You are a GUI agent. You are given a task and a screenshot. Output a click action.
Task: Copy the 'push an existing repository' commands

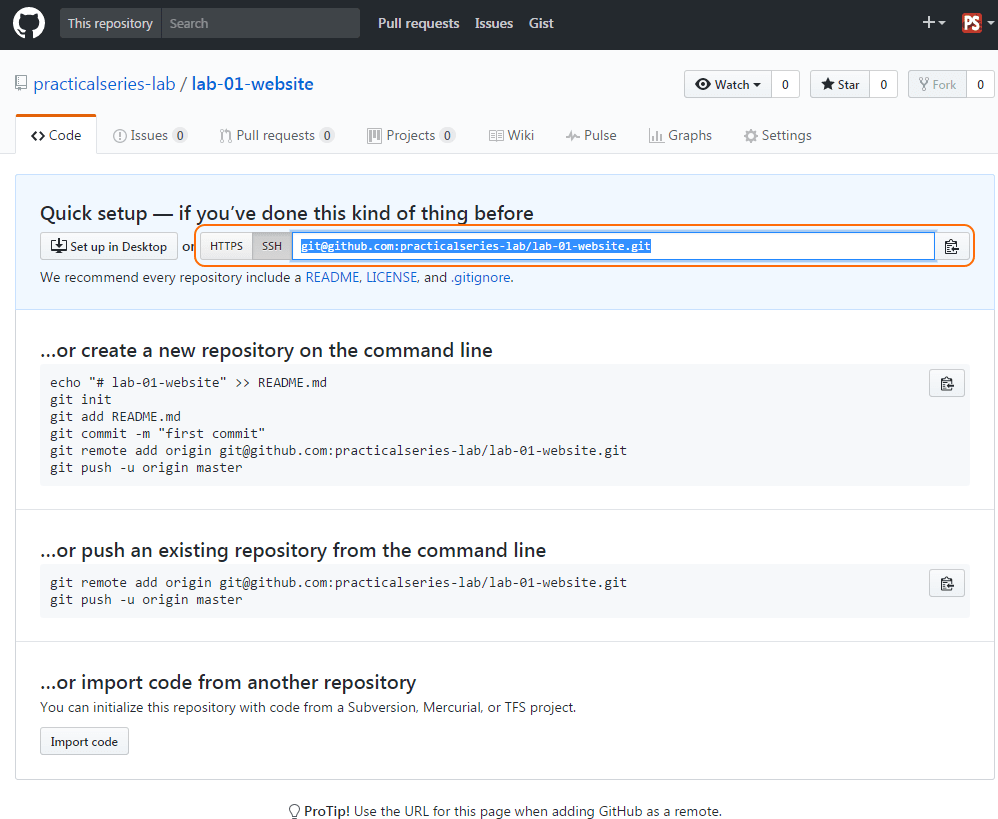946,584
